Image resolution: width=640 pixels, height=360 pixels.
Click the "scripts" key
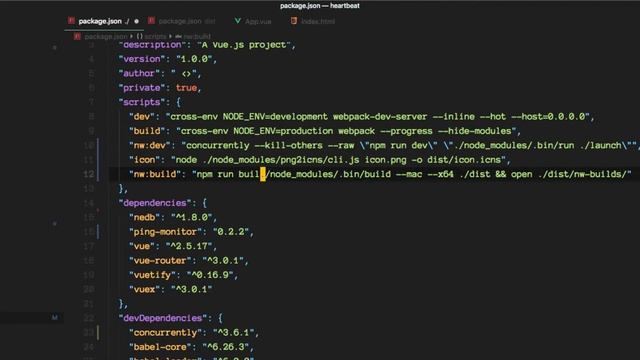tap(142, 102)
